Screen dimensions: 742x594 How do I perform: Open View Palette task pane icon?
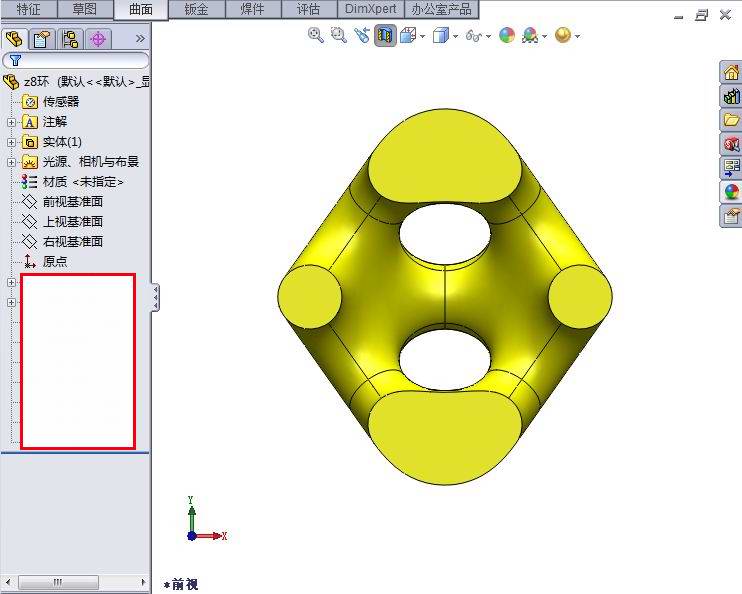[x=731, y=168]
